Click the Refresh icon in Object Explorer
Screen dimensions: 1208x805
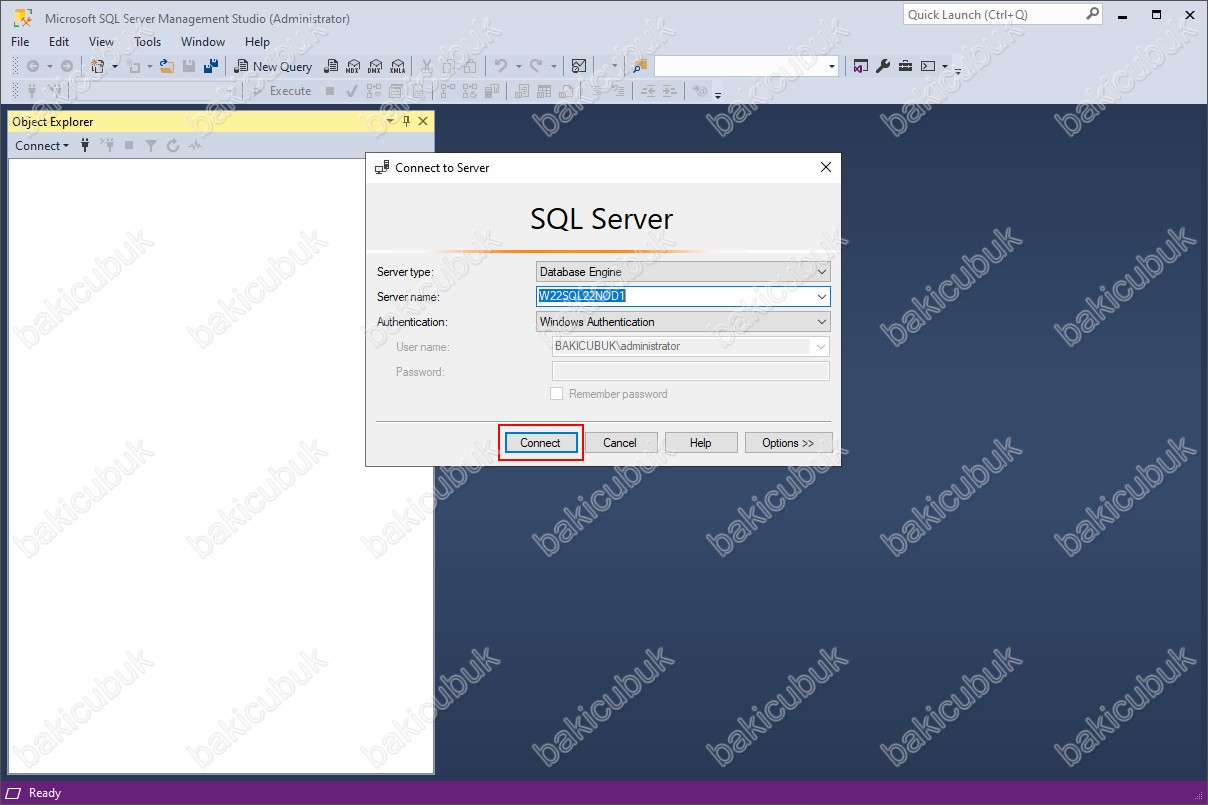173,146
